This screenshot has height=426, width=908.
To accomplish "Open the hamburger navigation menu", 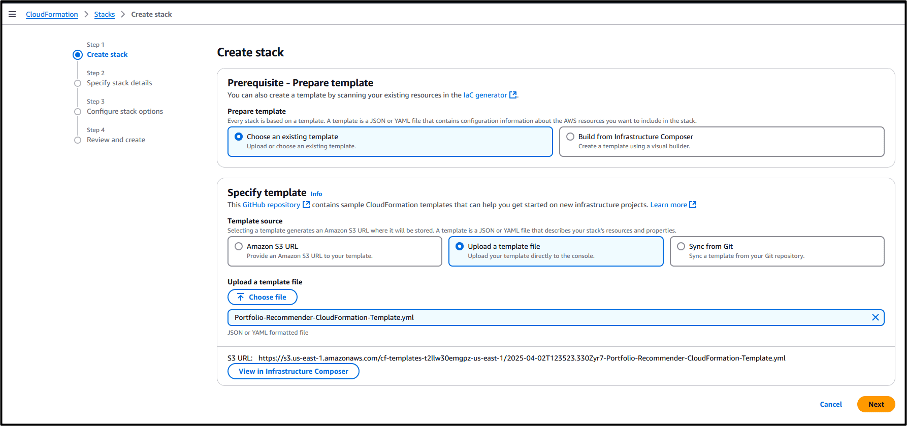I will pyautogui.click(x=12, y=16).
